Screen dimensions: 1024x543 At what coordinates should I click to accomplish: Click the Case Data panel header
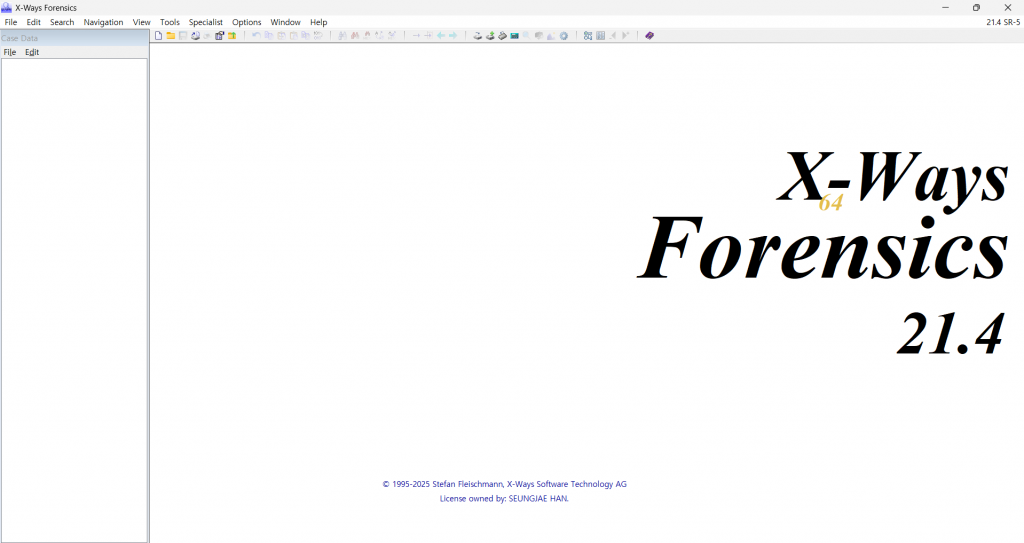[74, 38]
